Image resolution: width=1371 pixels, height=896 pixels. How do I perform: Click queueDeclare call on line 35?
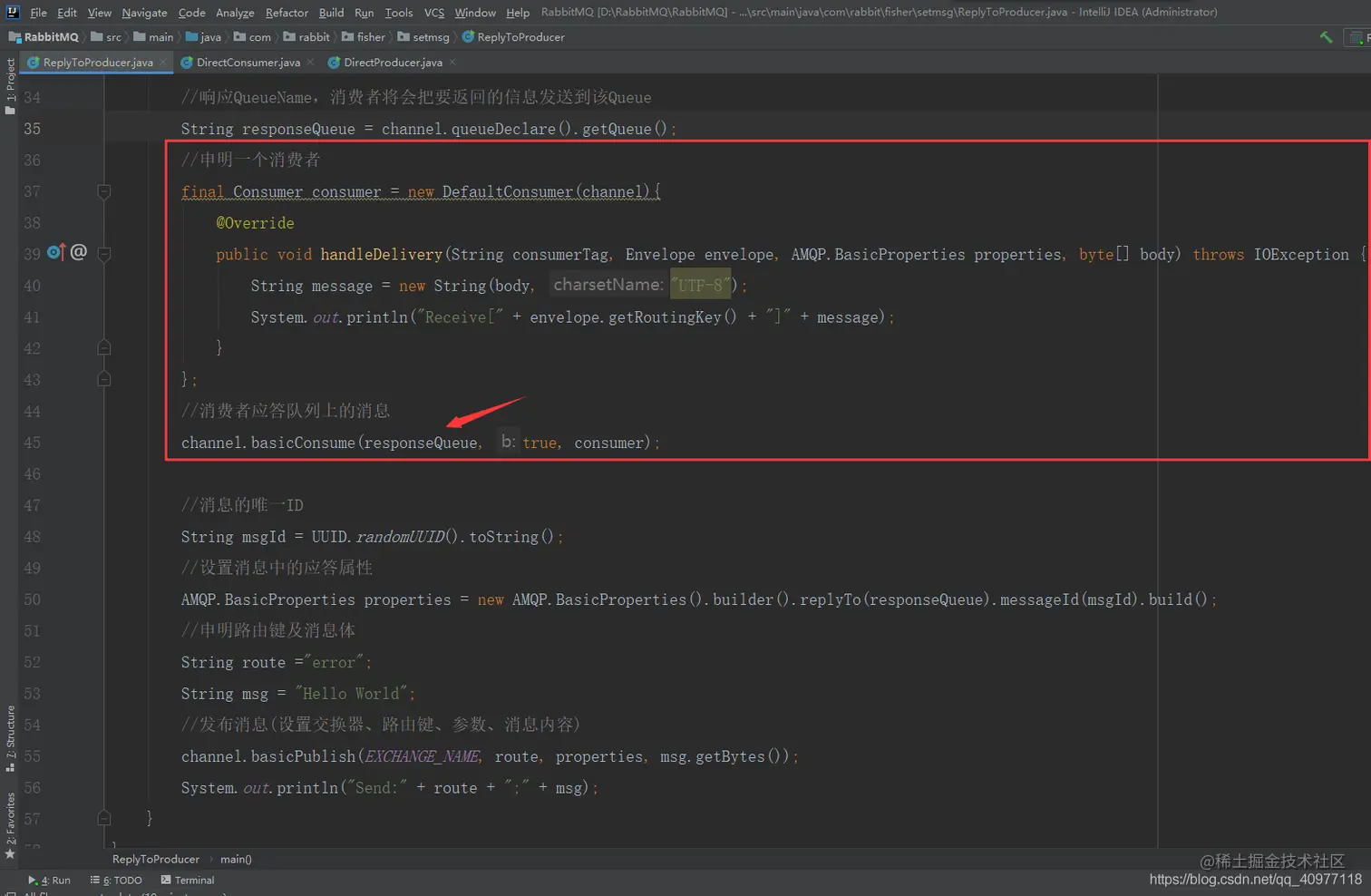pyautogui.click(x=503, y=129)
